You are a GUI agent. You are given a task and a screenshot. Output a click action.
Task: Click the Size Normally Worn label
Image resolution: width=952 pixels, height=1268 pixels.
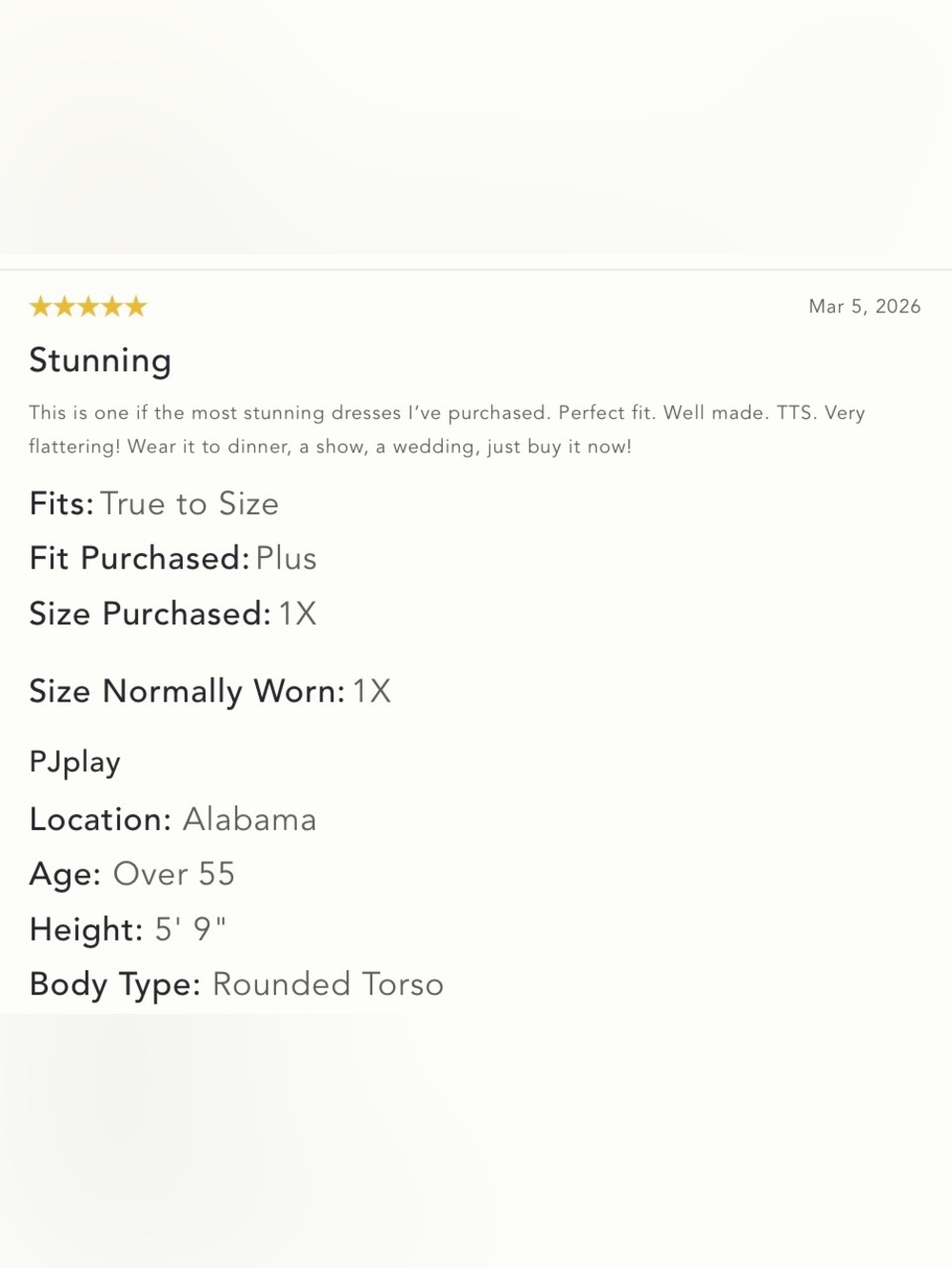(188, 691)
